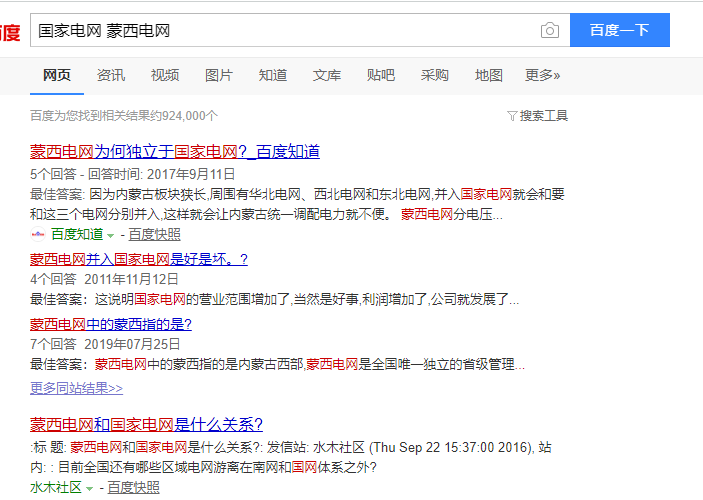The height and width of the screenshot is (500, 703).
Task: Open 百度快照 next to 百度知道
Action: [155, 234]
